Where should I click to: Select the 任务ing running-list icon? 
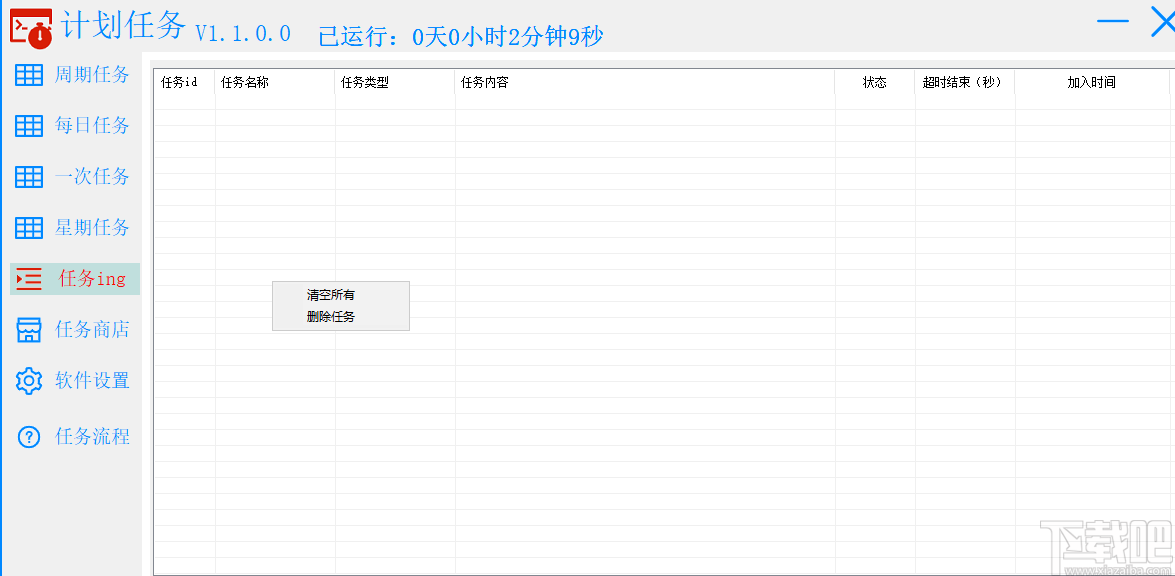point(28,279)
